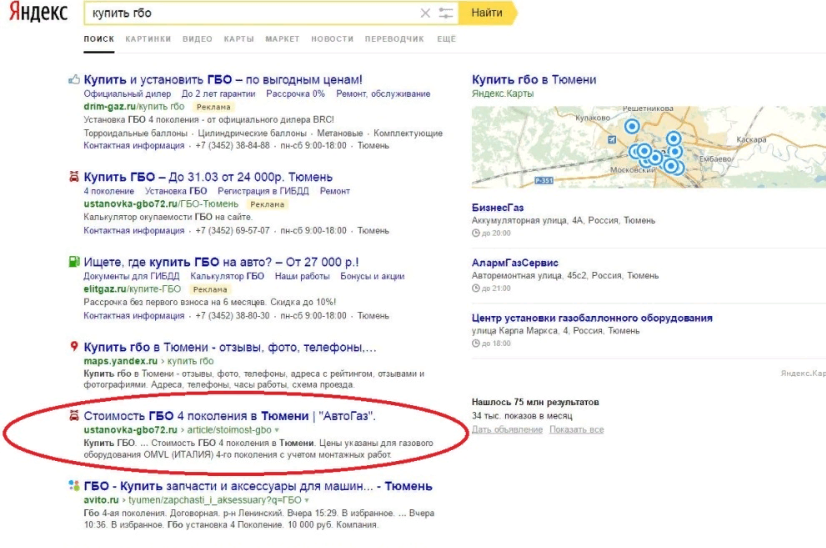Screen dimensions: 826x548
Task: Open the Калькулятор ГБО sitelink
Action: 227,276
